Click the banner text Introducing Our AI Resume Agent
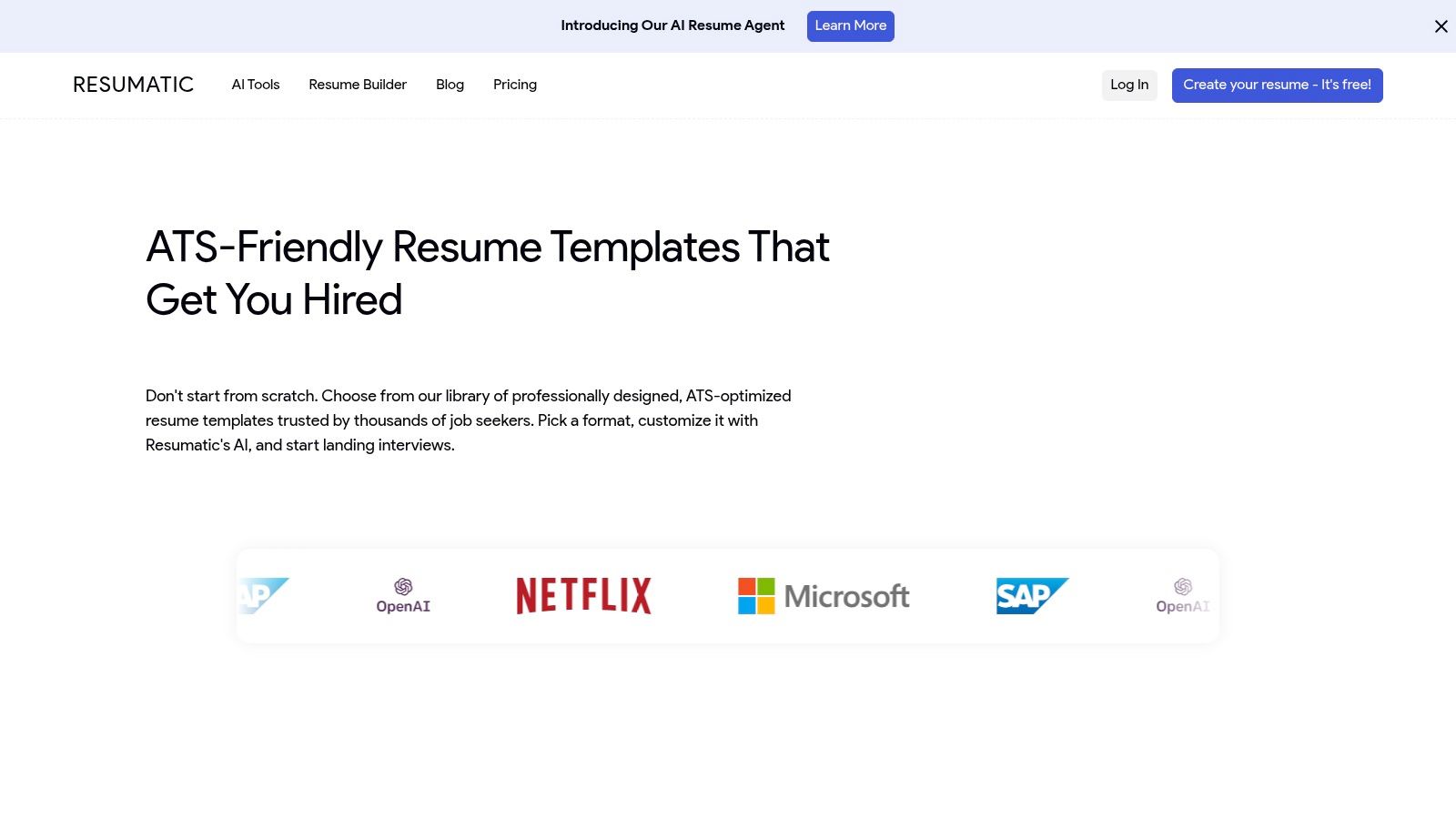1456x819 pixels. pyautogui.click(x=672, y=25)
